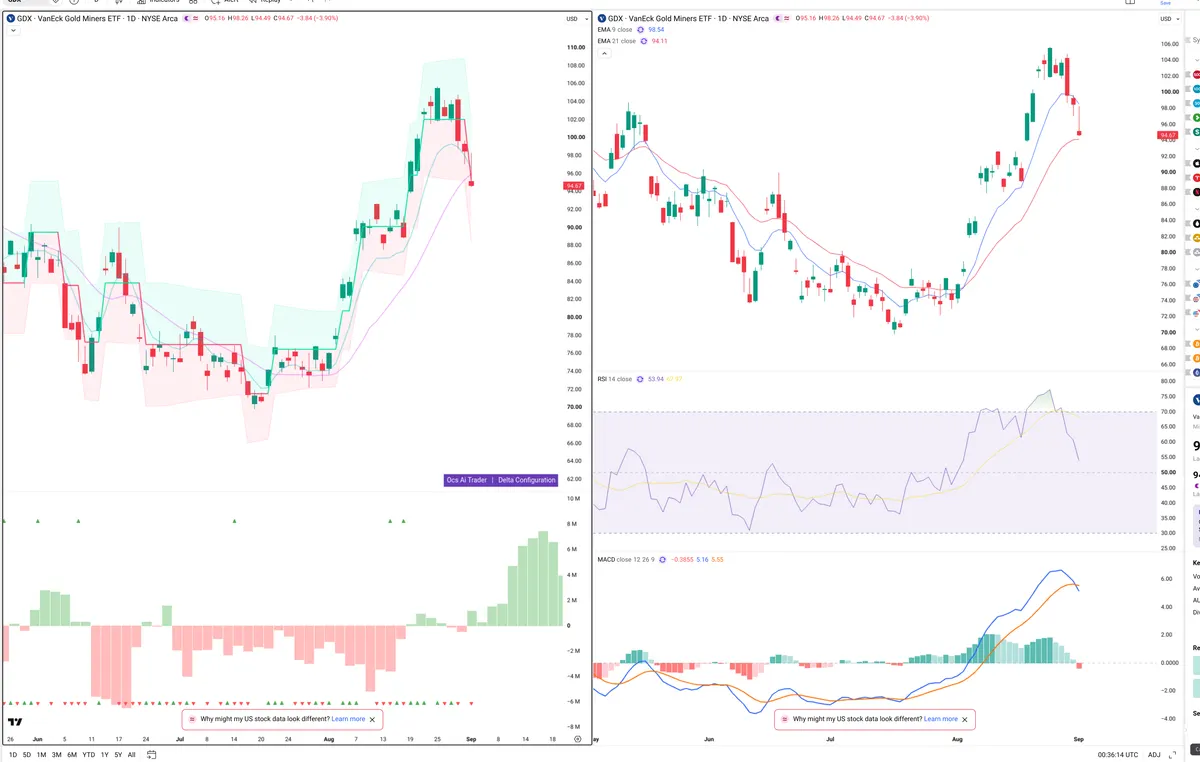Click the Delta Configuration label
This screenshot has height=762, width=1200.
coord(527,480)
